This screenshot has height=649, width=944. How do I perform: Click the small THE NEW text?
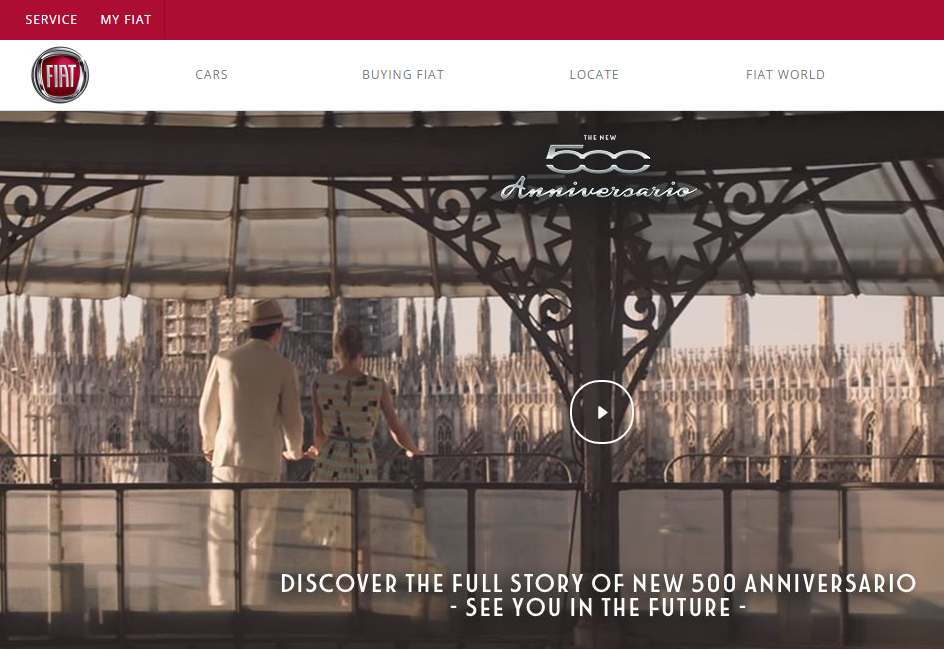600,138
